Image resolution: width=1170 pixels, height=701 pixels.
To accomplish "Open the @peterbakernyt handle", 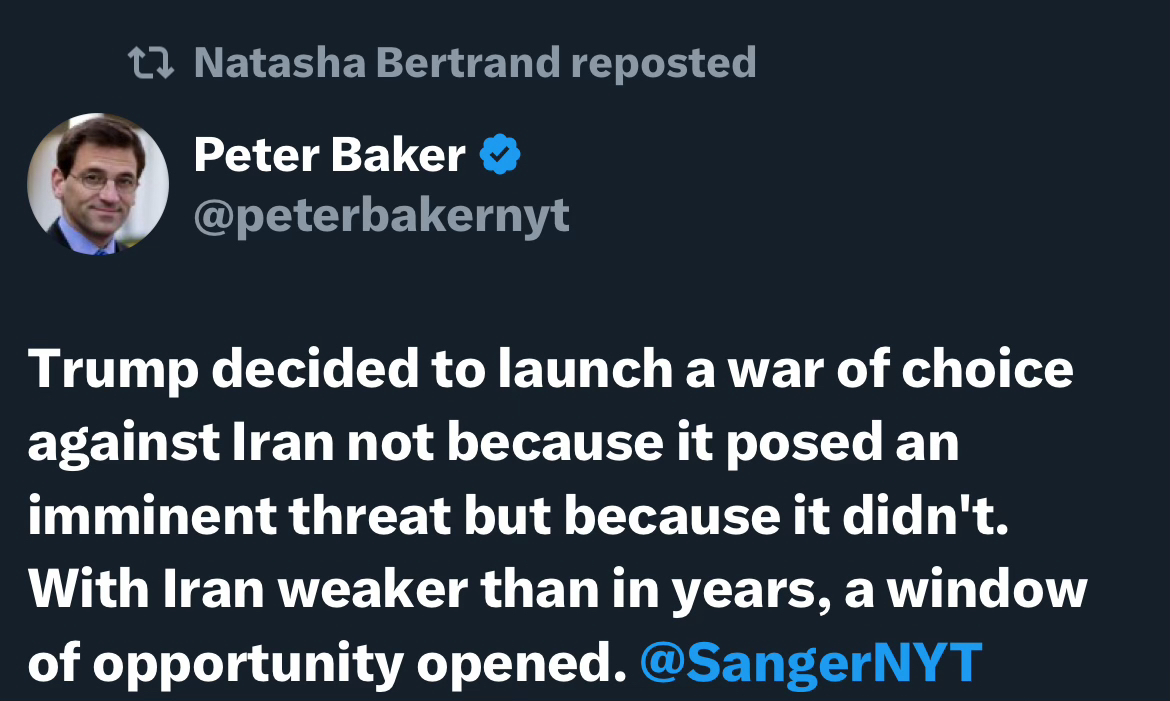I will click(x=381, y=214).
